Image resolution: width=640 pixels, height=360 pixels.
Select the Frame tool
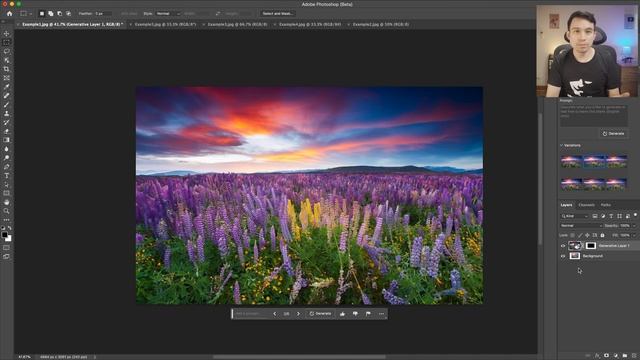pos(7,78)
